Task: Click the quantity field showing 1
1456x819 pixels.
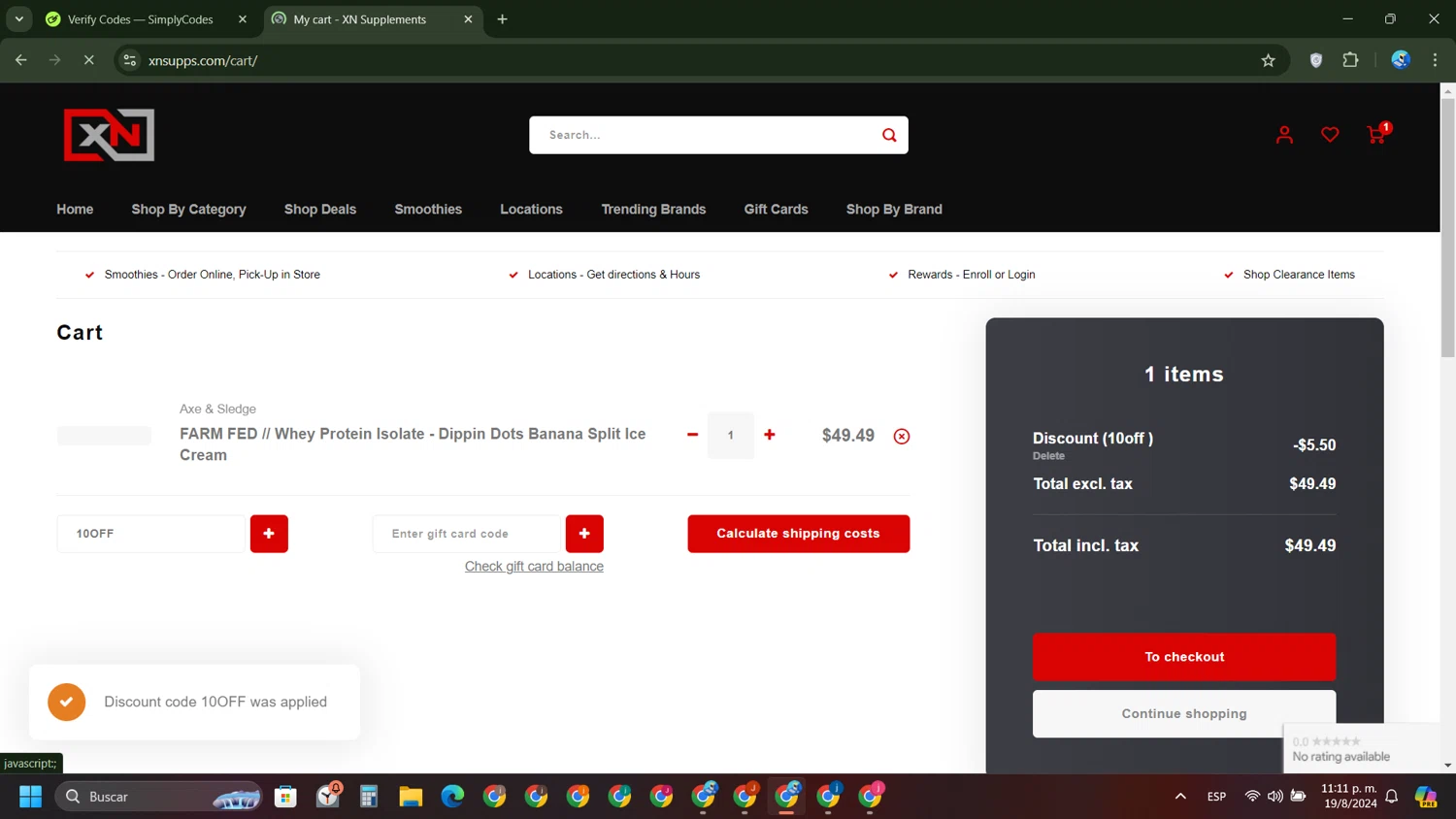Action: pos(731,435)
